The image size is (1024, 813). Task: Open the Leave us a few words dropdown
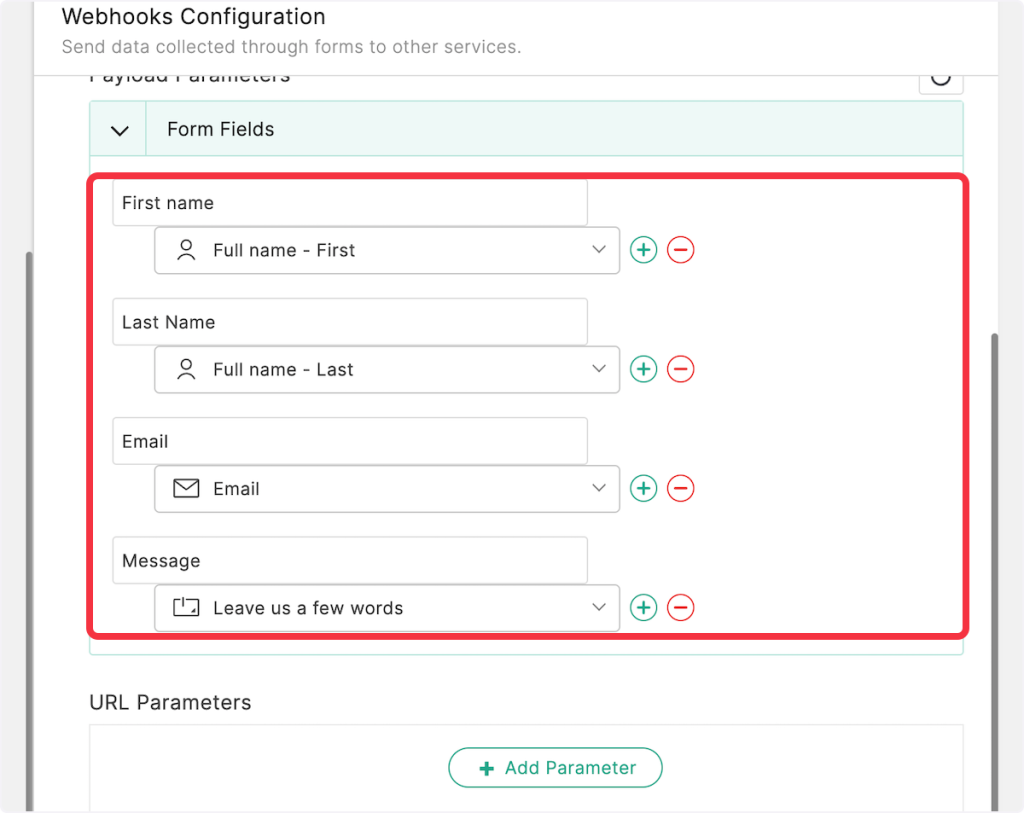click(386, 607)
